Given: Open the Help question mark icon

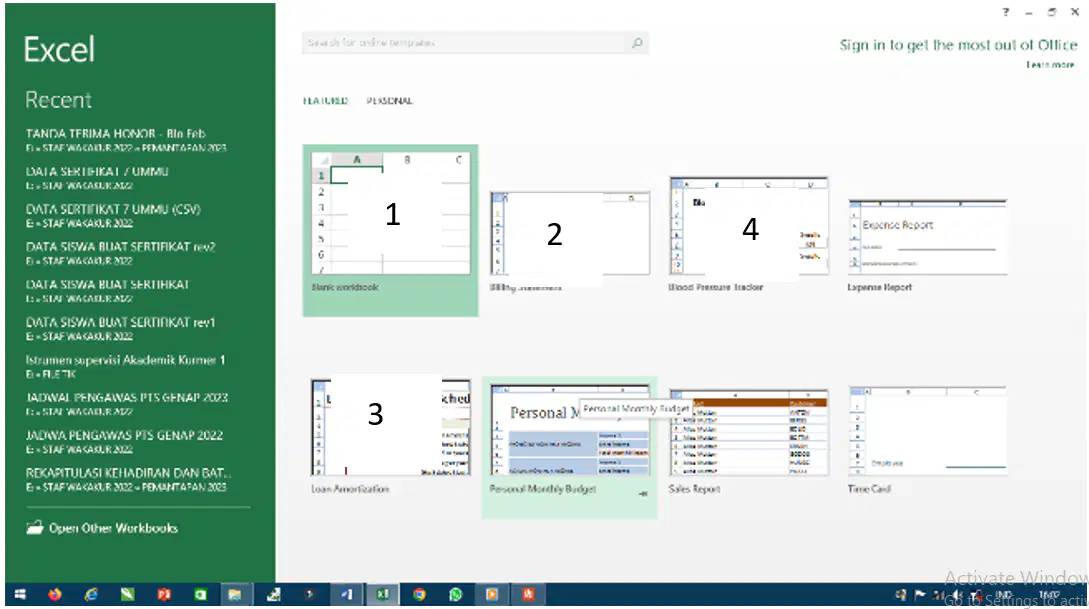Looking at the screenshot, I should 1005,12.
